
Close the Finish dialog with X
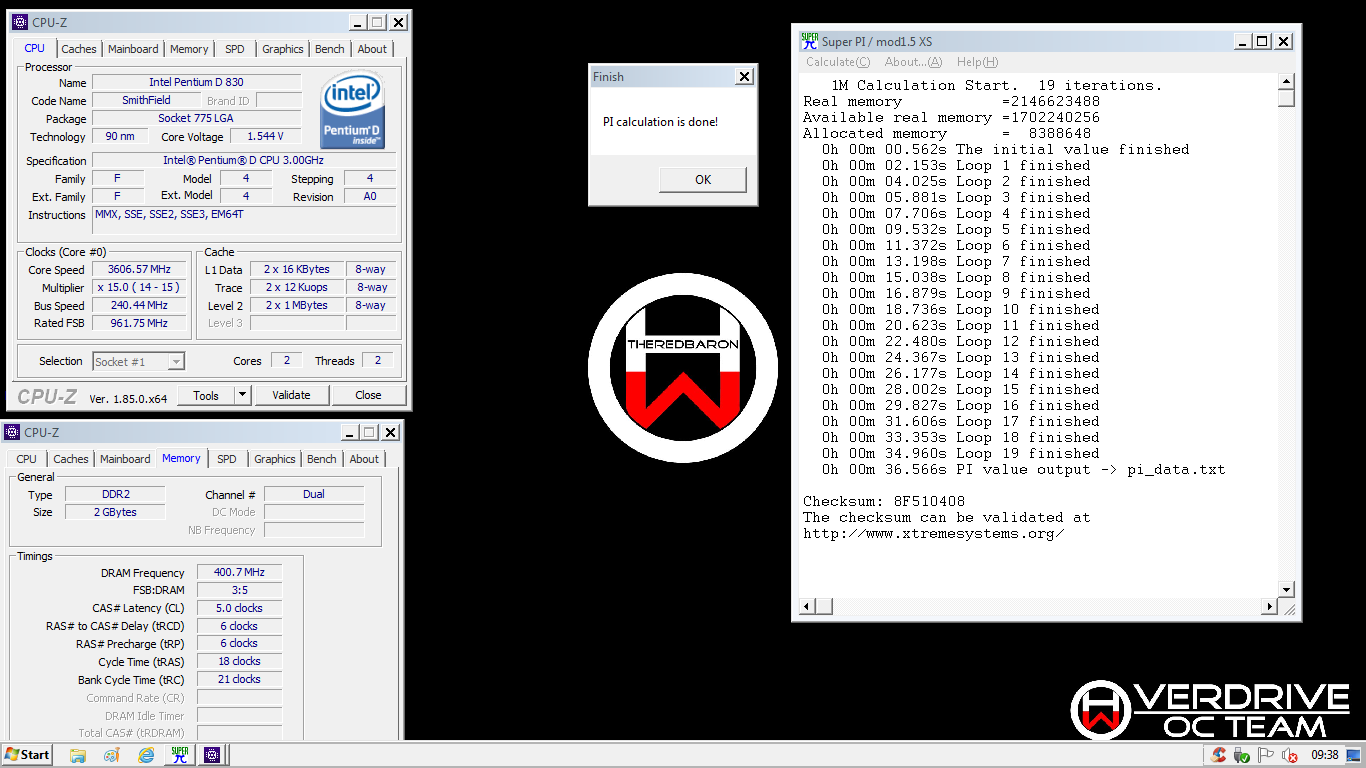point(743,76)
